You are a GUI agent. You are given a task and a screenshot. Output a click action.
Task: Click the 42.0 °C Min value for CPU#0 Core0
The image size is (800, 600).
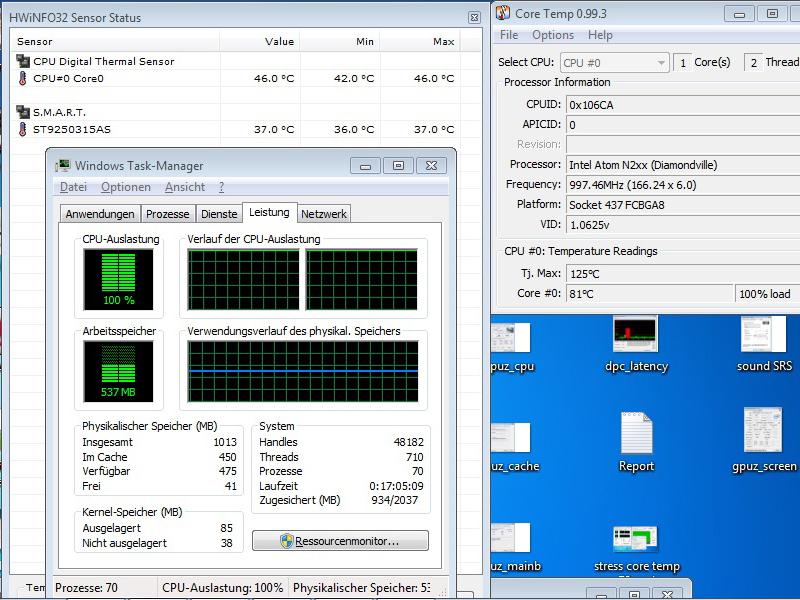(354, 79)
